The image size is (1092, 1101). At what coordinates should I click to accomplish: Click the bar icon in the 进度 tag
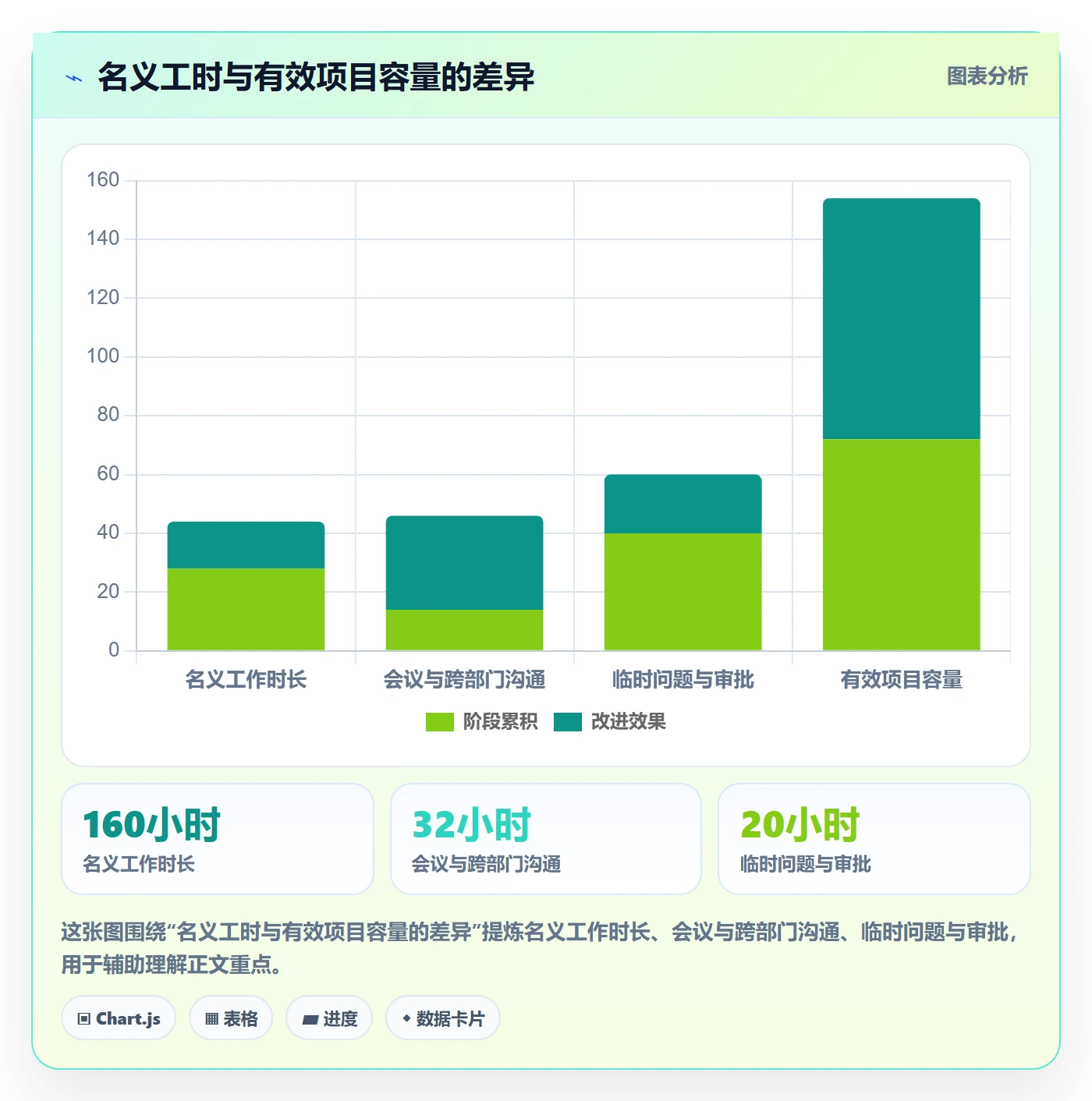pos(310,1019)
